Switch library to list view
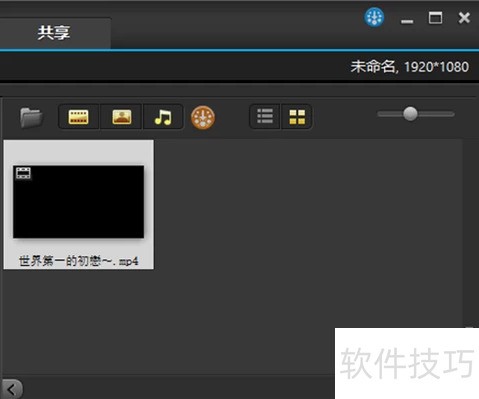The image size is (479, 399). [x=265, y=117]
